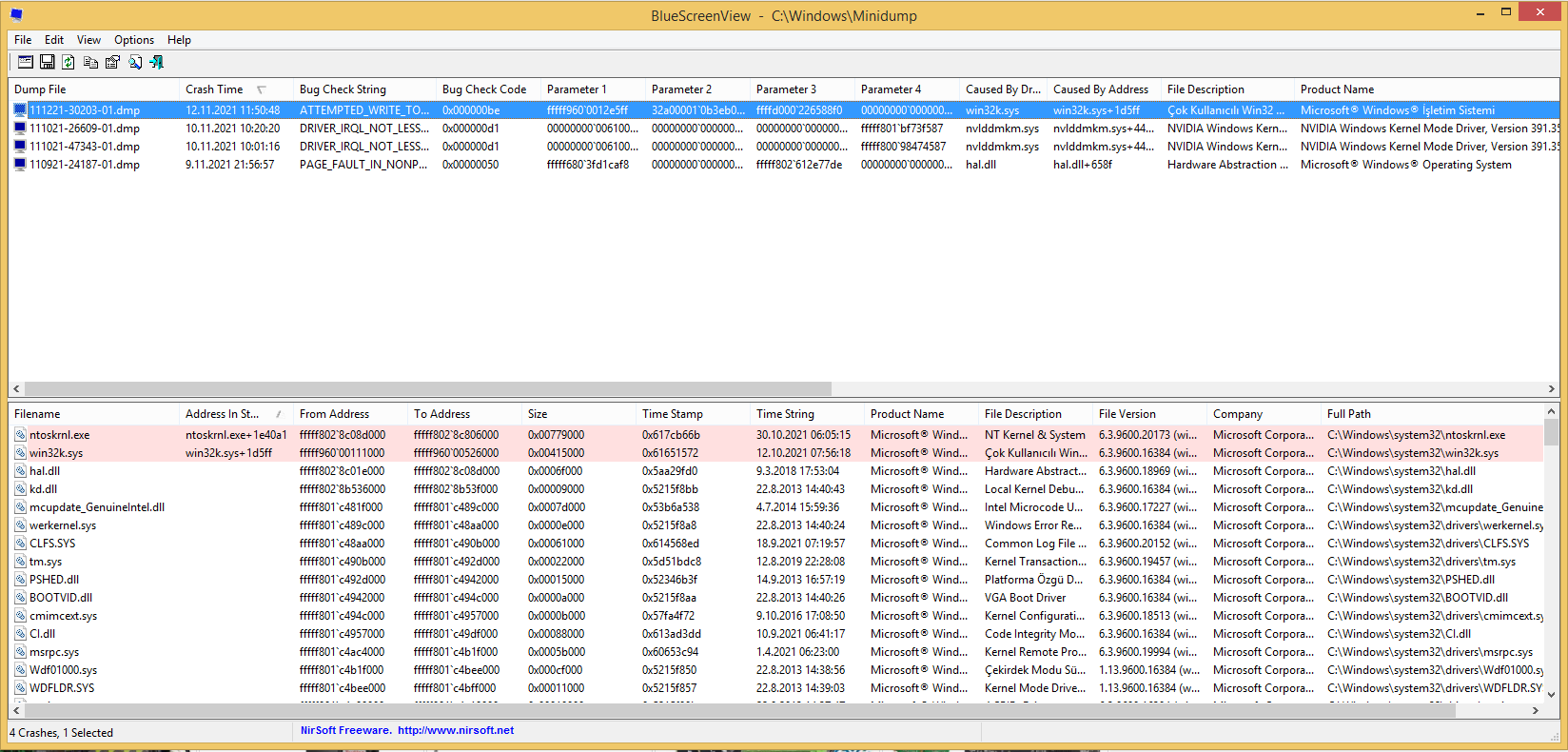Click the file icon next to CLFS.SYS
This screenshot has height=752, width=1568.
tap(20, 544)
